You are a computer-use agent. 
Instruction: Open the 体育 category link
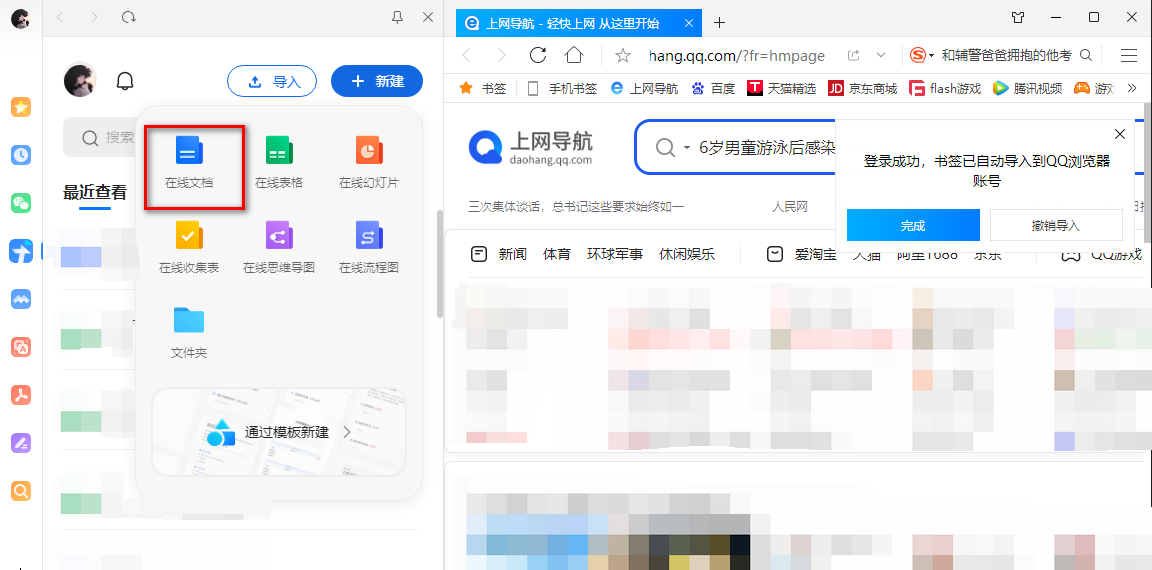557,254
